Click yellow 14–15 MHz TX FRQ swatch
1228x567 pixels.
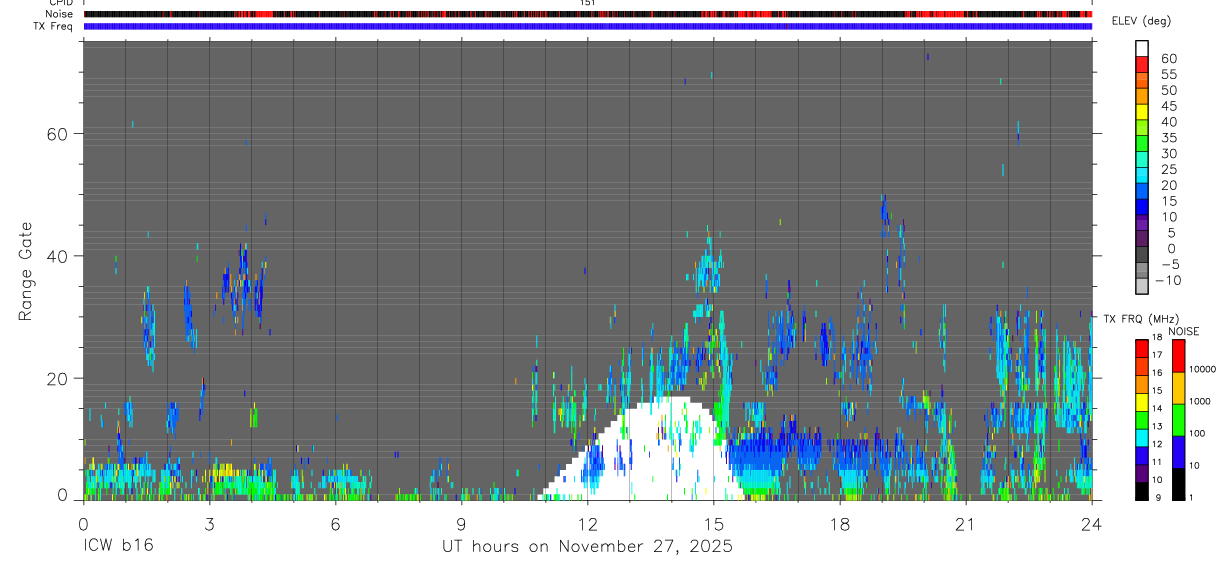pyautogui.click(x=1142, y=401)
